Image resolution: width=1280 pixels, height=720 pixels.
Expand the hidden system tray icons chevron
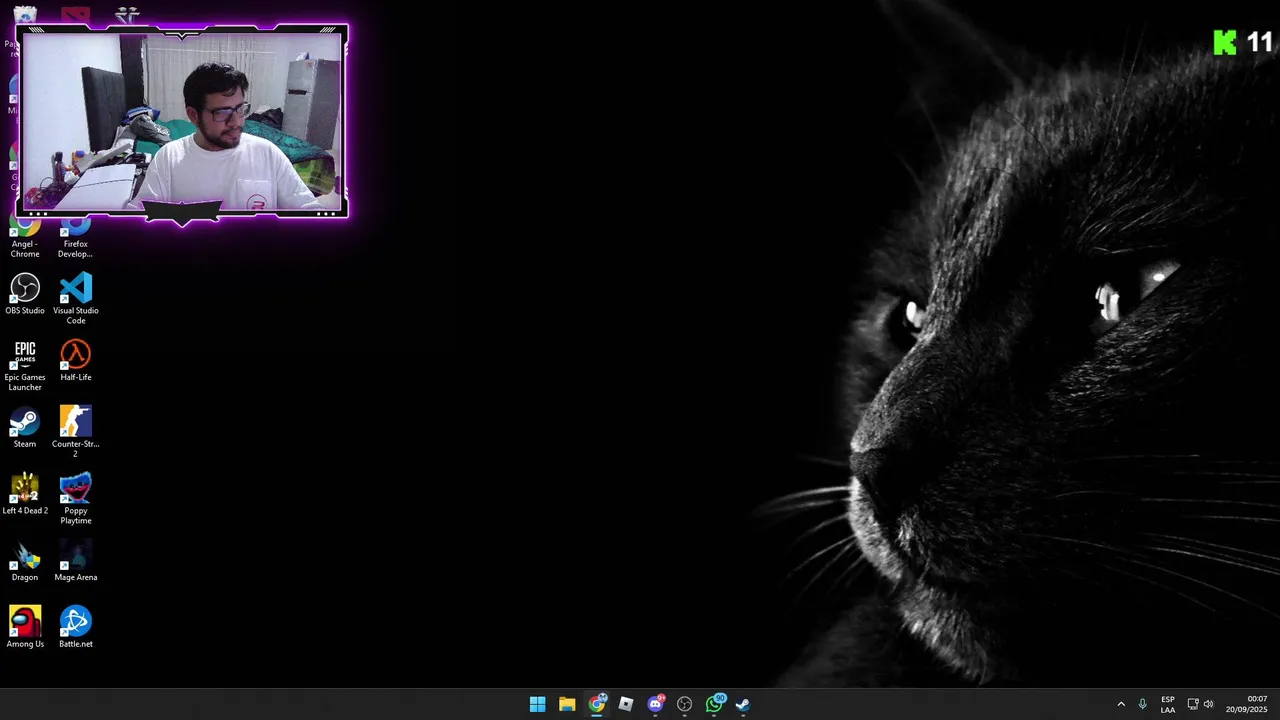click(x=1121, y=704)
